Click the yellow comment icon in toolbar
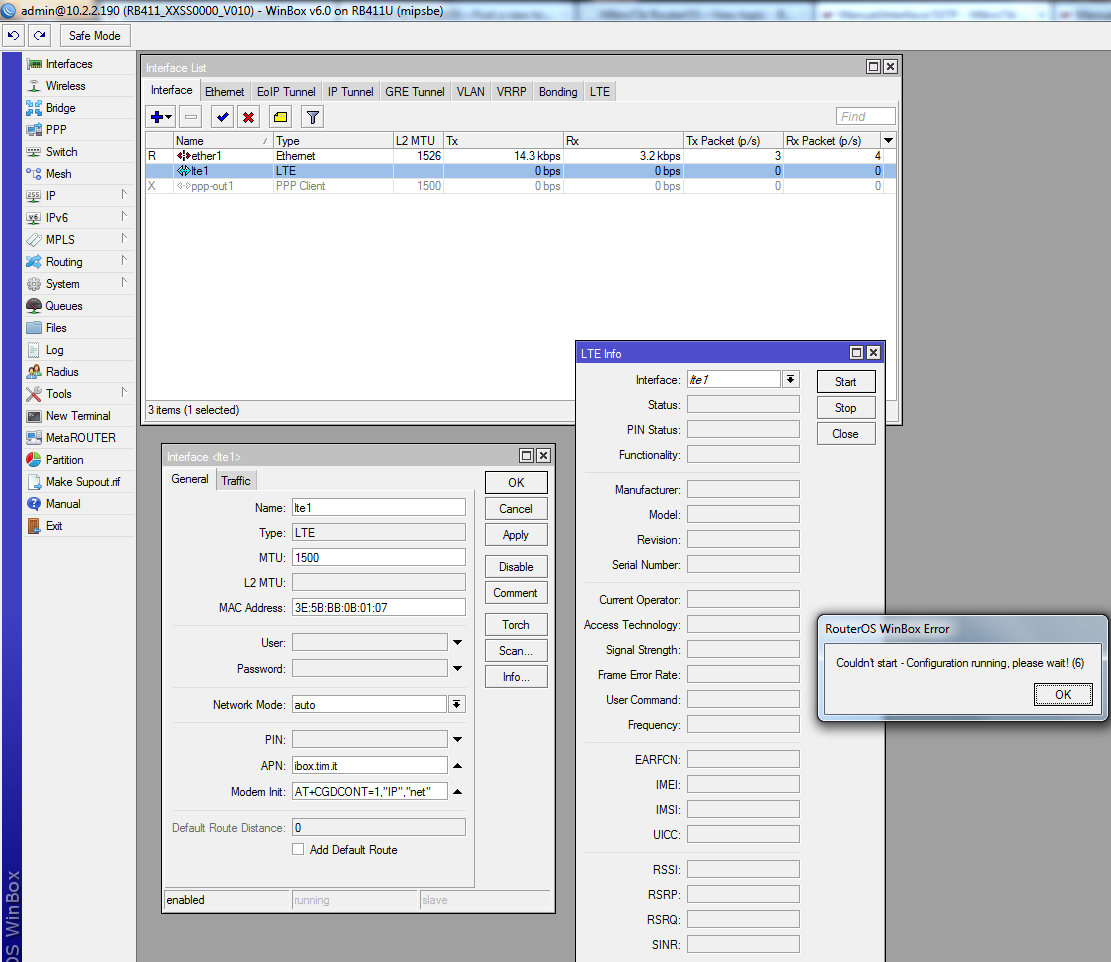Image resolution: width=1111 pixels, height=962 pixels. 280,117
